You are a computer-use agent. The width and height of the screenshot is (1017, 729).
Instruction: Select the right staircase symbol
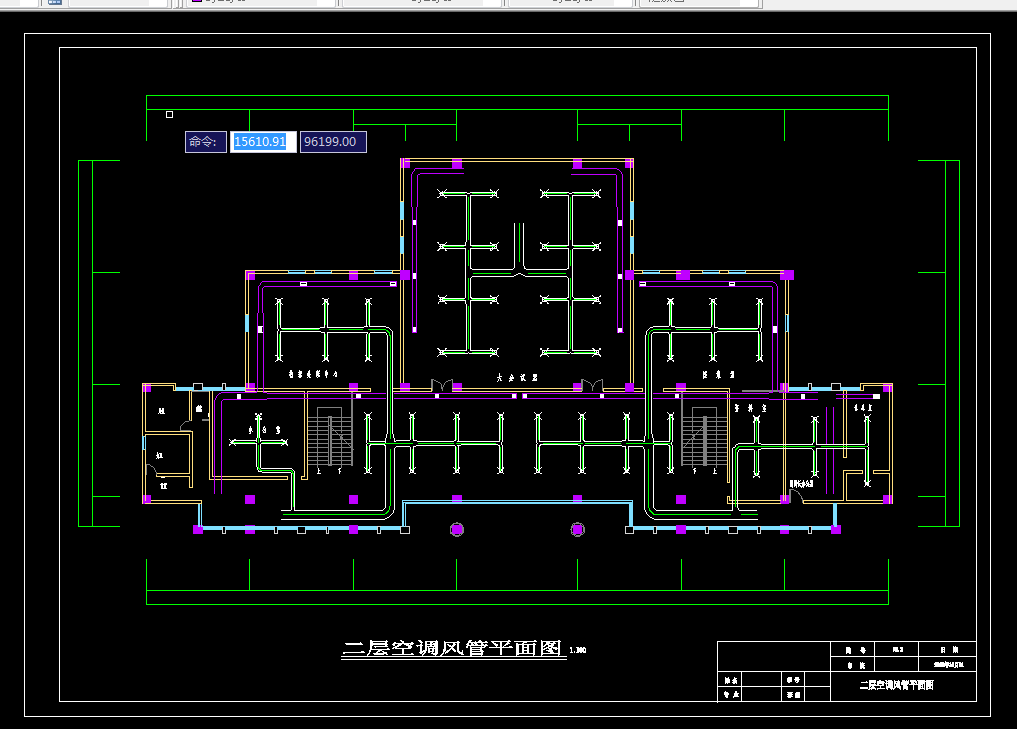704,436
